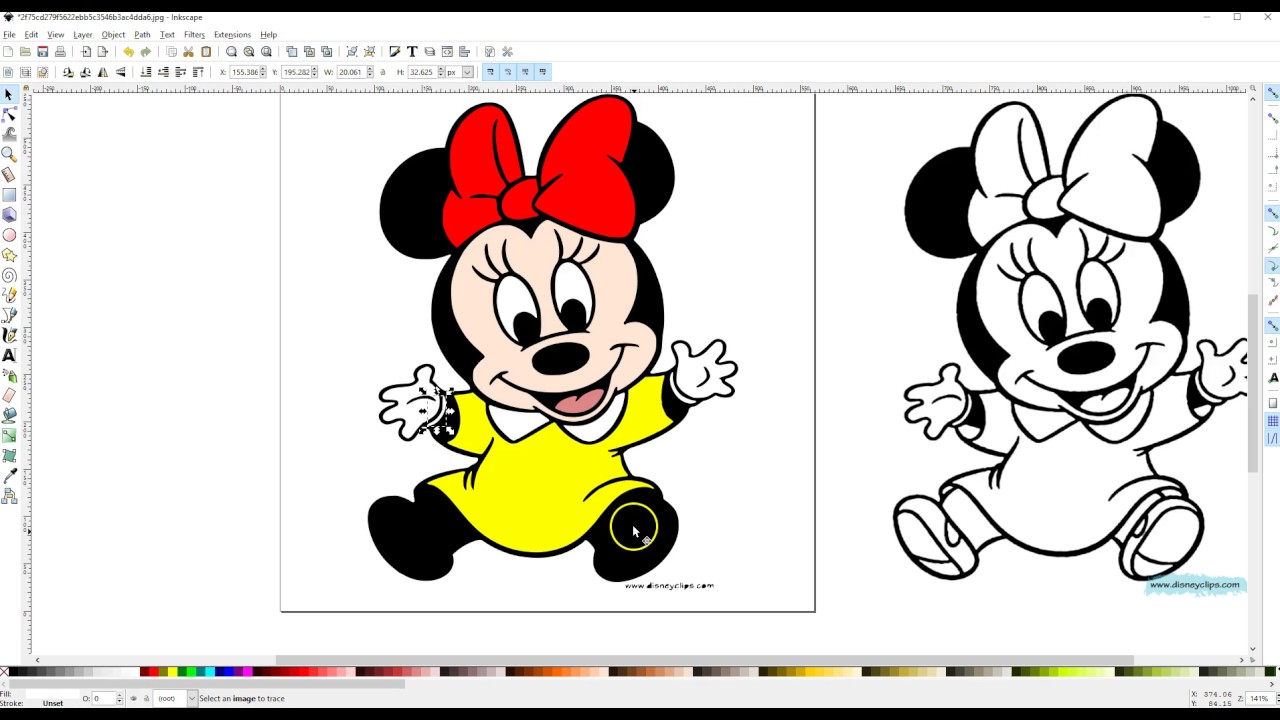Select the Connector diagram tool

pos(9,496)
